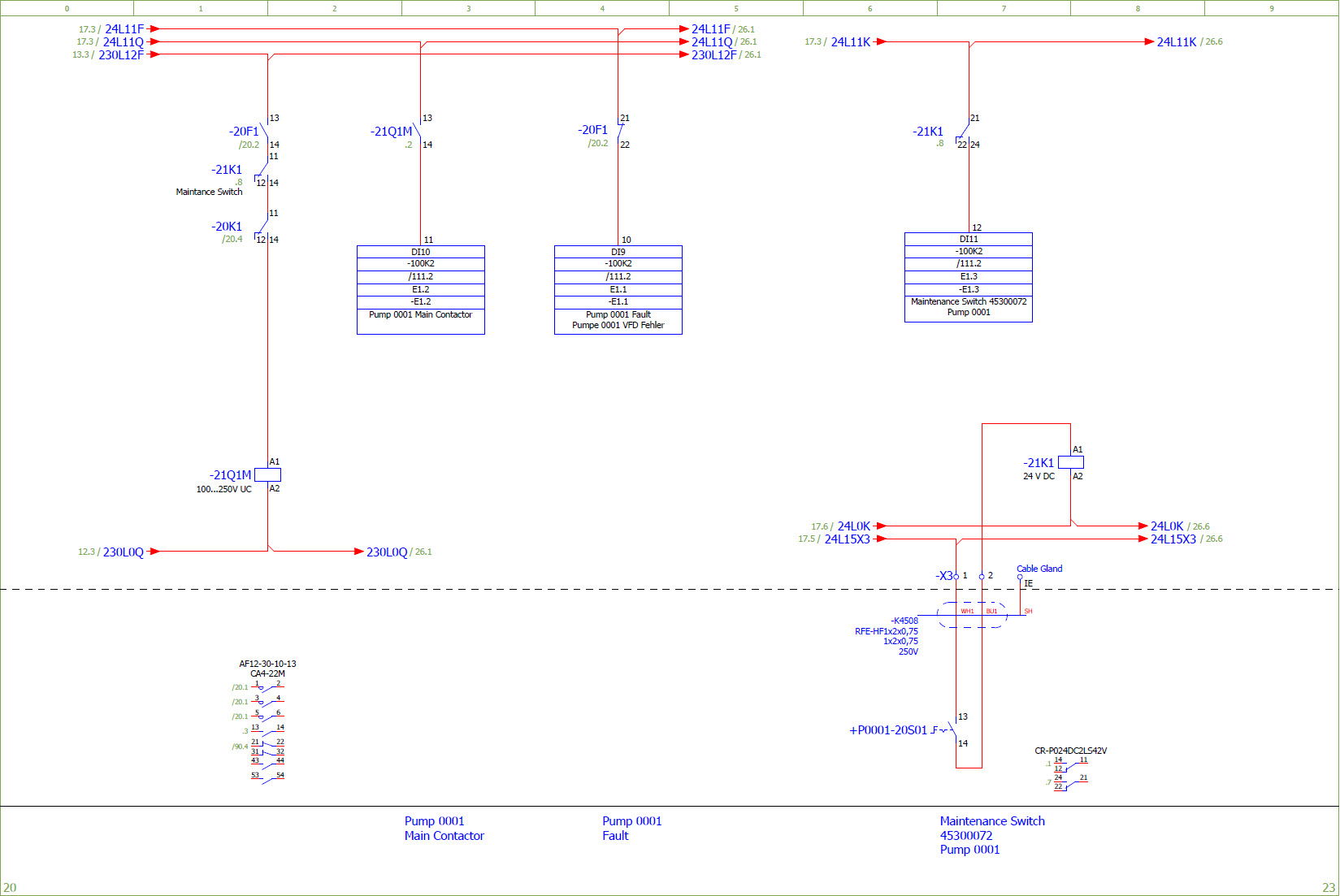Select the DI11 Maintenance Switch PLC input box

click(x=969, y=277)
